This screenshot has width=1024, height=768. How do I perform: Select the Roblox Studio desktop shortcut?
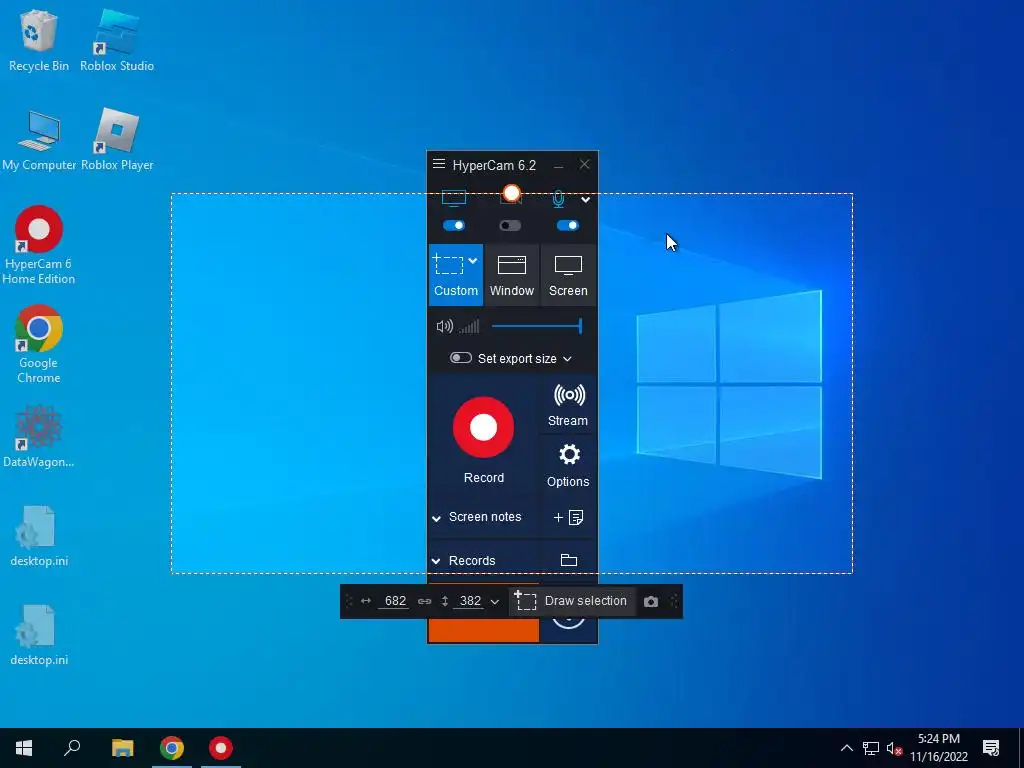[117, 40]
